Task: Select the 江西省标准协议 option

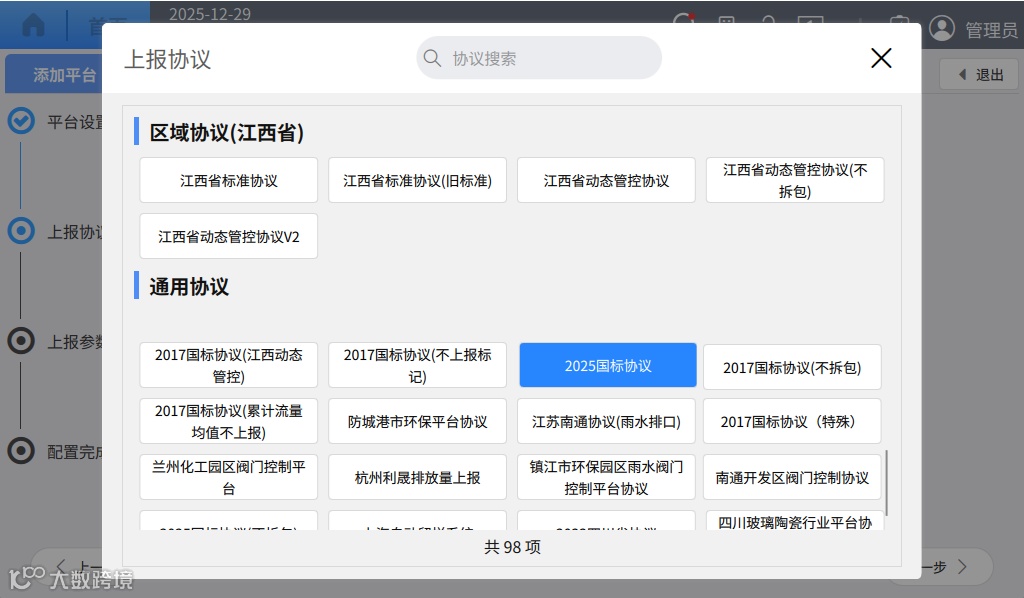Action: (229, 180)
